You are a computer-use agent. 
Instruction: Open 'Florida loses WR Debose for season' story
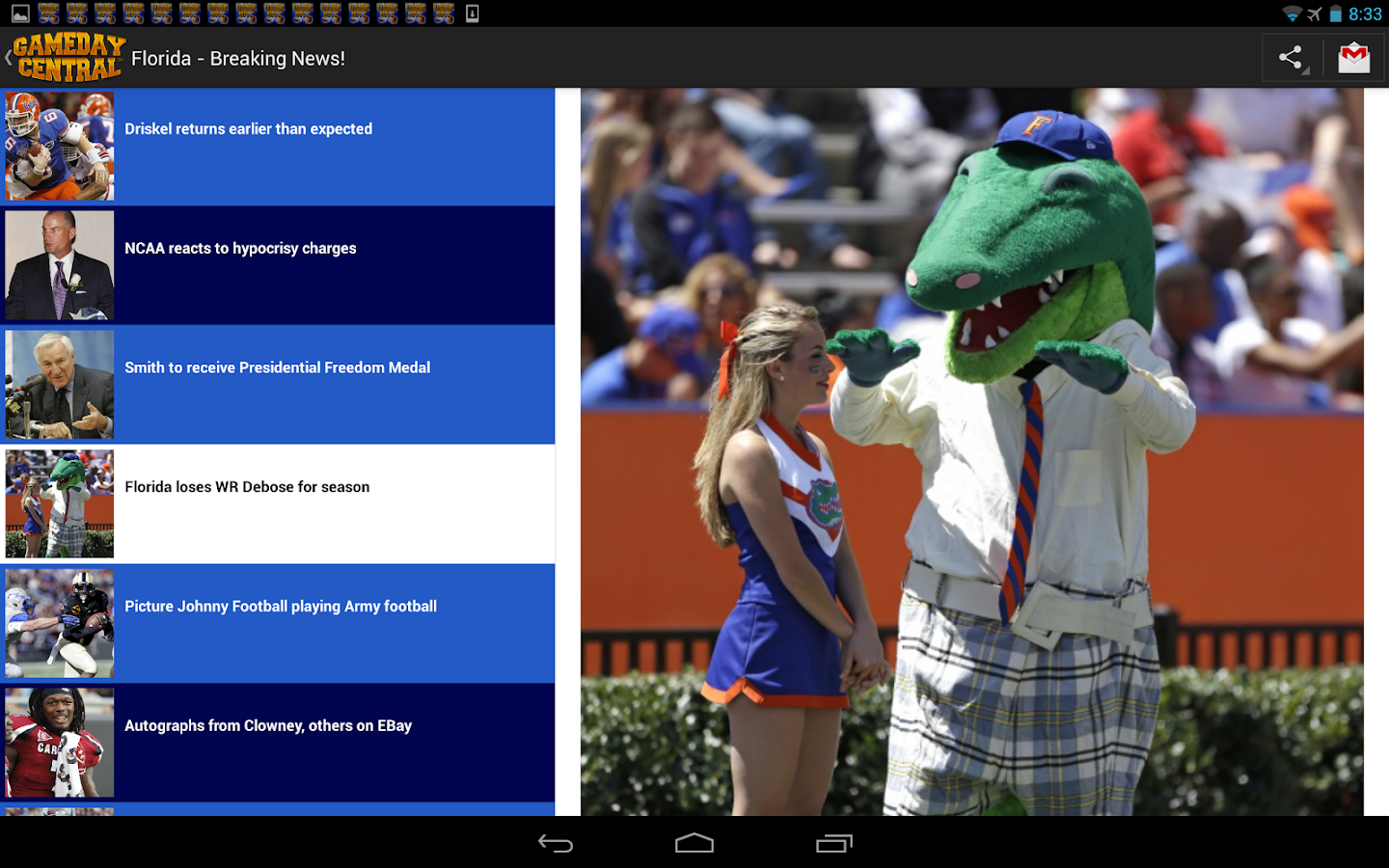[x=278, y=504]
